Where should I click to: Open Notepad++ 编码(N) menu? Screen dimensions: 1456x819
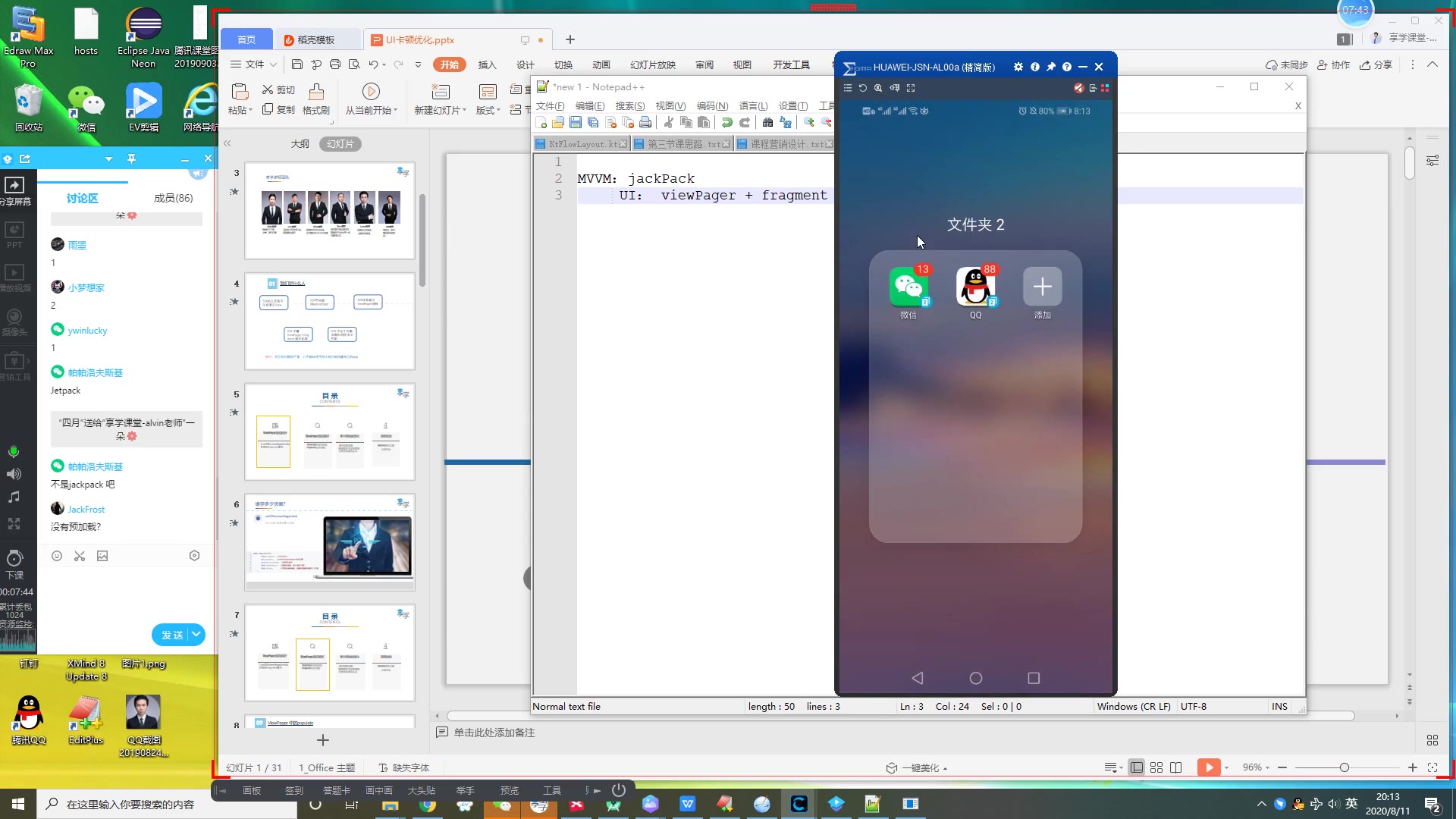712,106
